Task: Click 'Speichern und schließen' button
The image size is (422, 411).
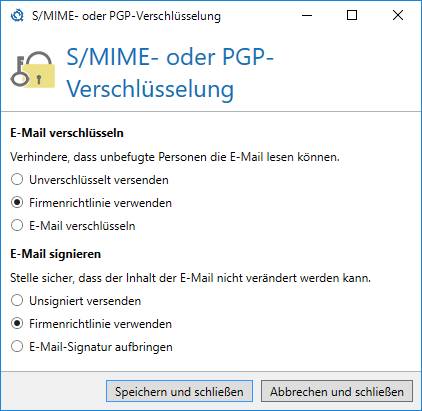Action: pos(179,391)
